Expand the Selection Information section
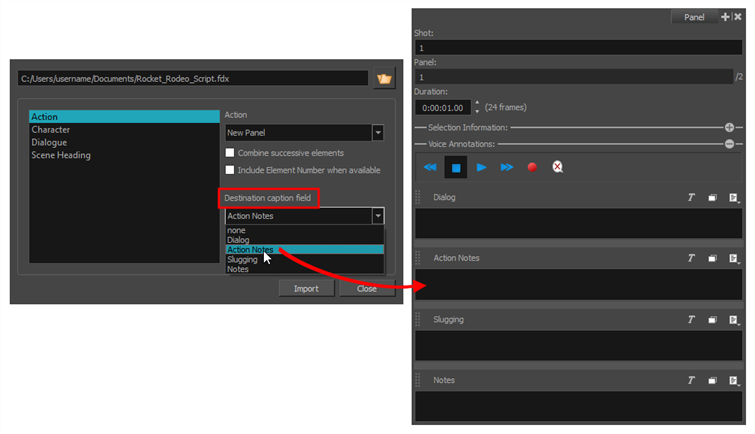Viewport: 755px width, 434px height. (x=729, y=128)
